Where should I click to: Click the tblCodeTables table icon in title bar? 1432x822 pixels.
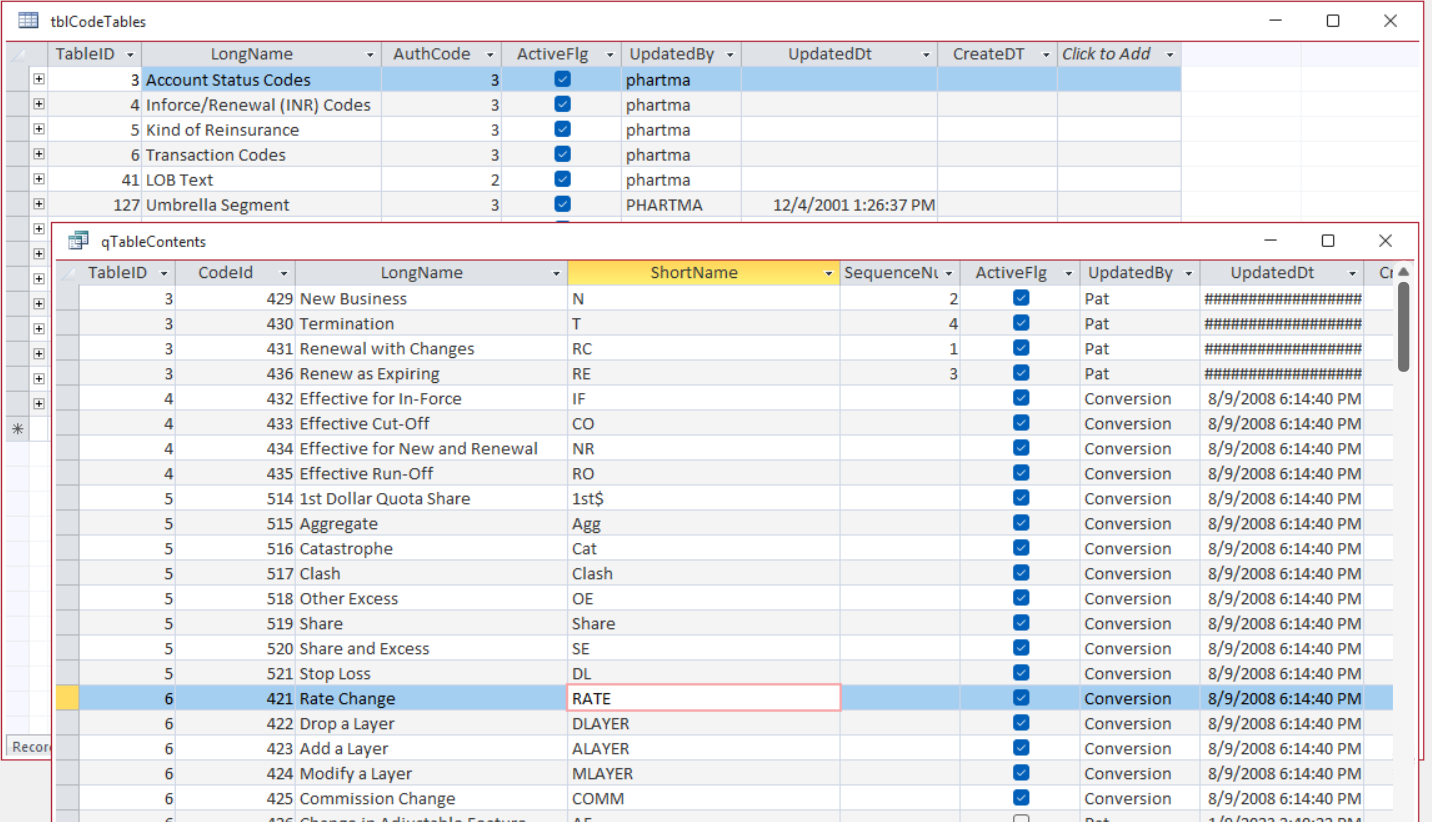(29, 20)
